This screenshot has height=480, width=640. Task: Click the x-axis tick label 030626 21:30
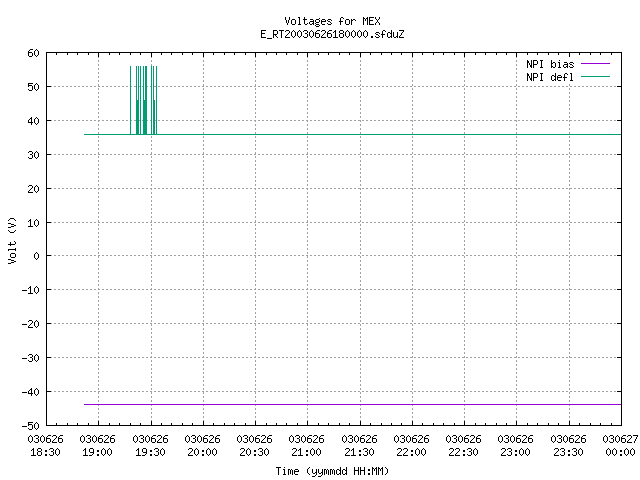[x=359, y=446]
